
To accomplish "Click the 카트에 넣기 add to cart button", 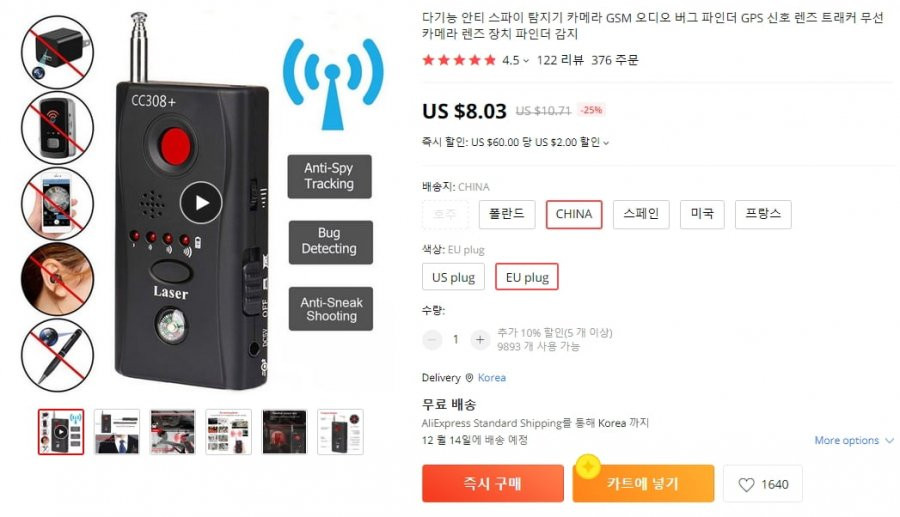I will (643, 484).
